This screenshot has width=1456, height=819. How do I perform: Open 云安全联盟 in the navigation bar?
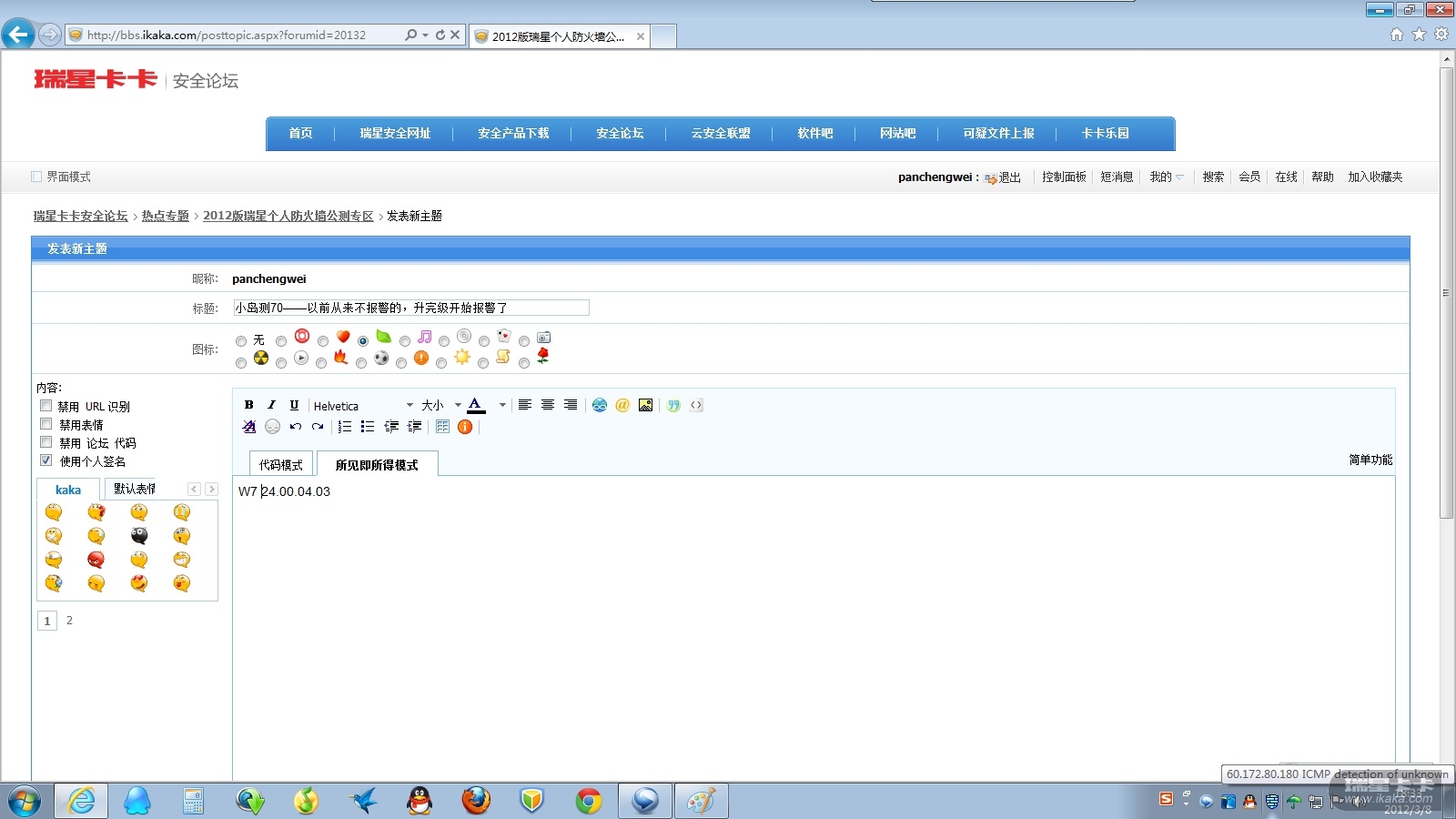point(721,133)
